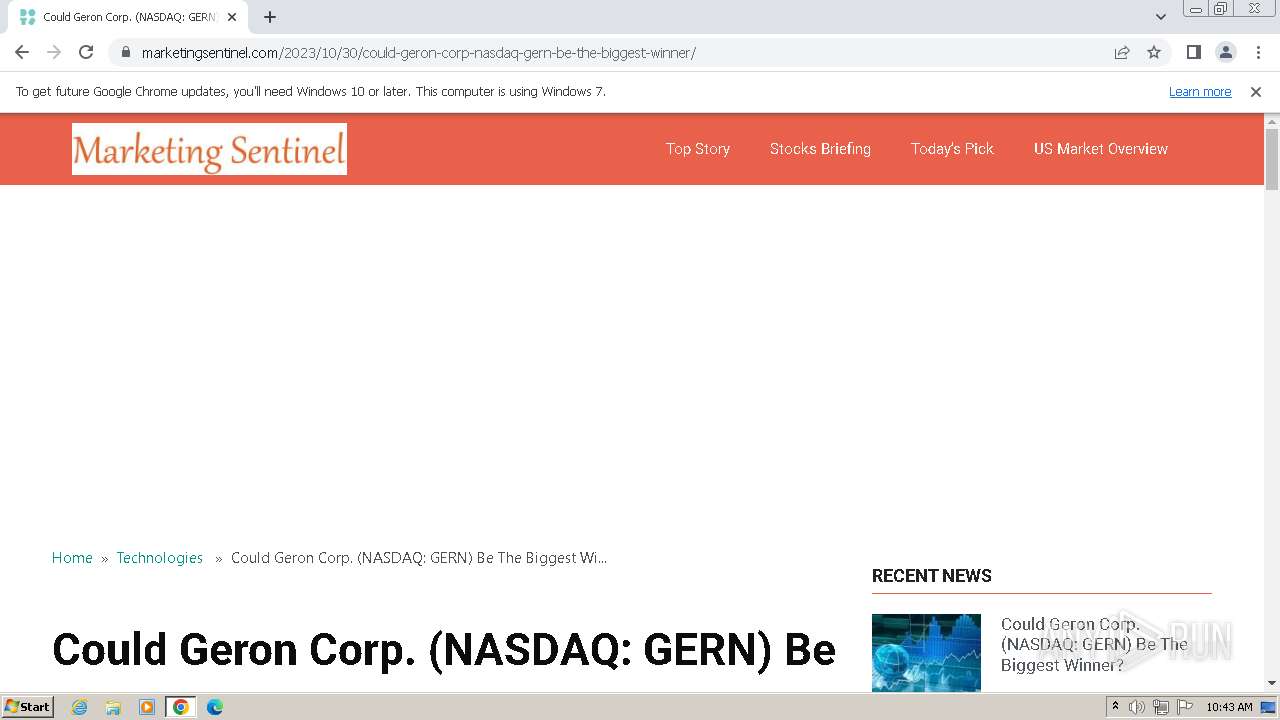Screen dimensions: 1280x720
Task: Launch Microsoft Edge from the taskbar
Action: 215,707
